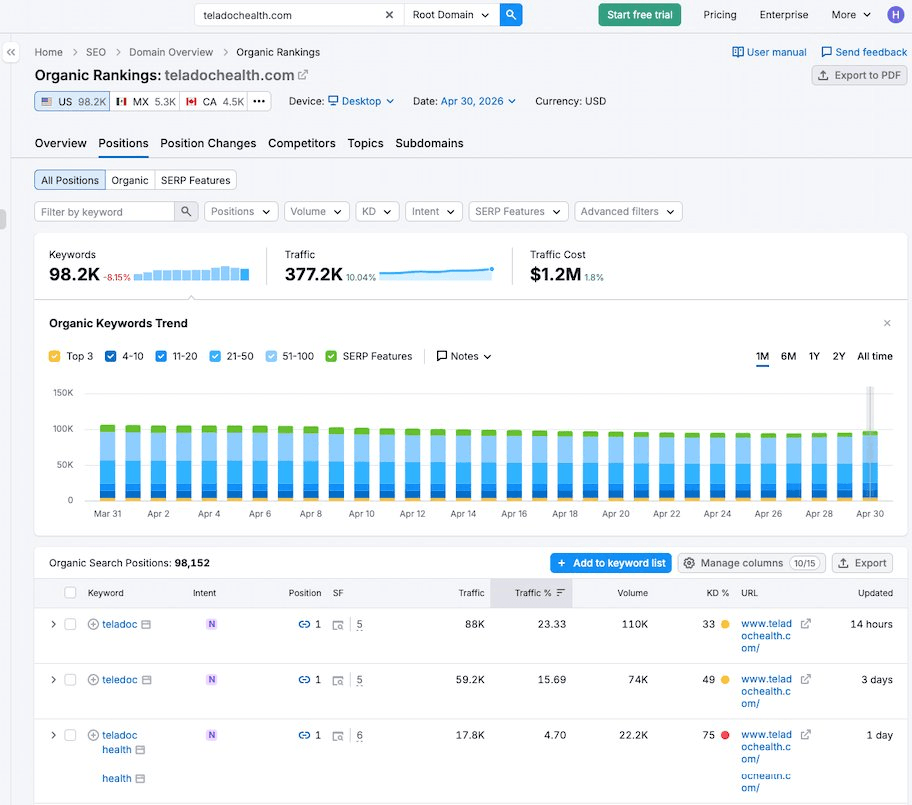912x805 pixels.
Task: Click the Filter by keyword input
Action: point(105,211)
